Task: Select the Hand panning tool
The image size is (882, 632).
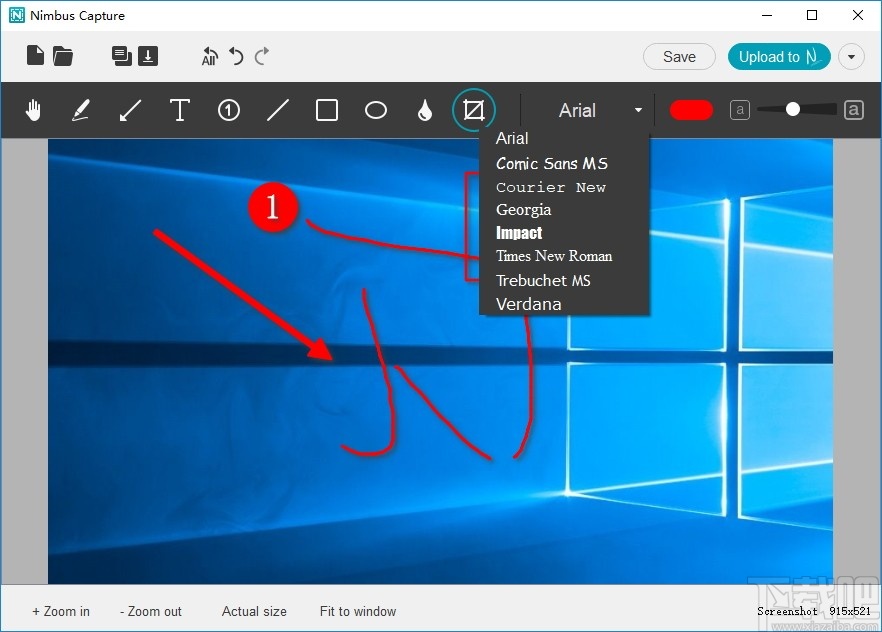Action: pyautogui.click(x=33, y=110)
